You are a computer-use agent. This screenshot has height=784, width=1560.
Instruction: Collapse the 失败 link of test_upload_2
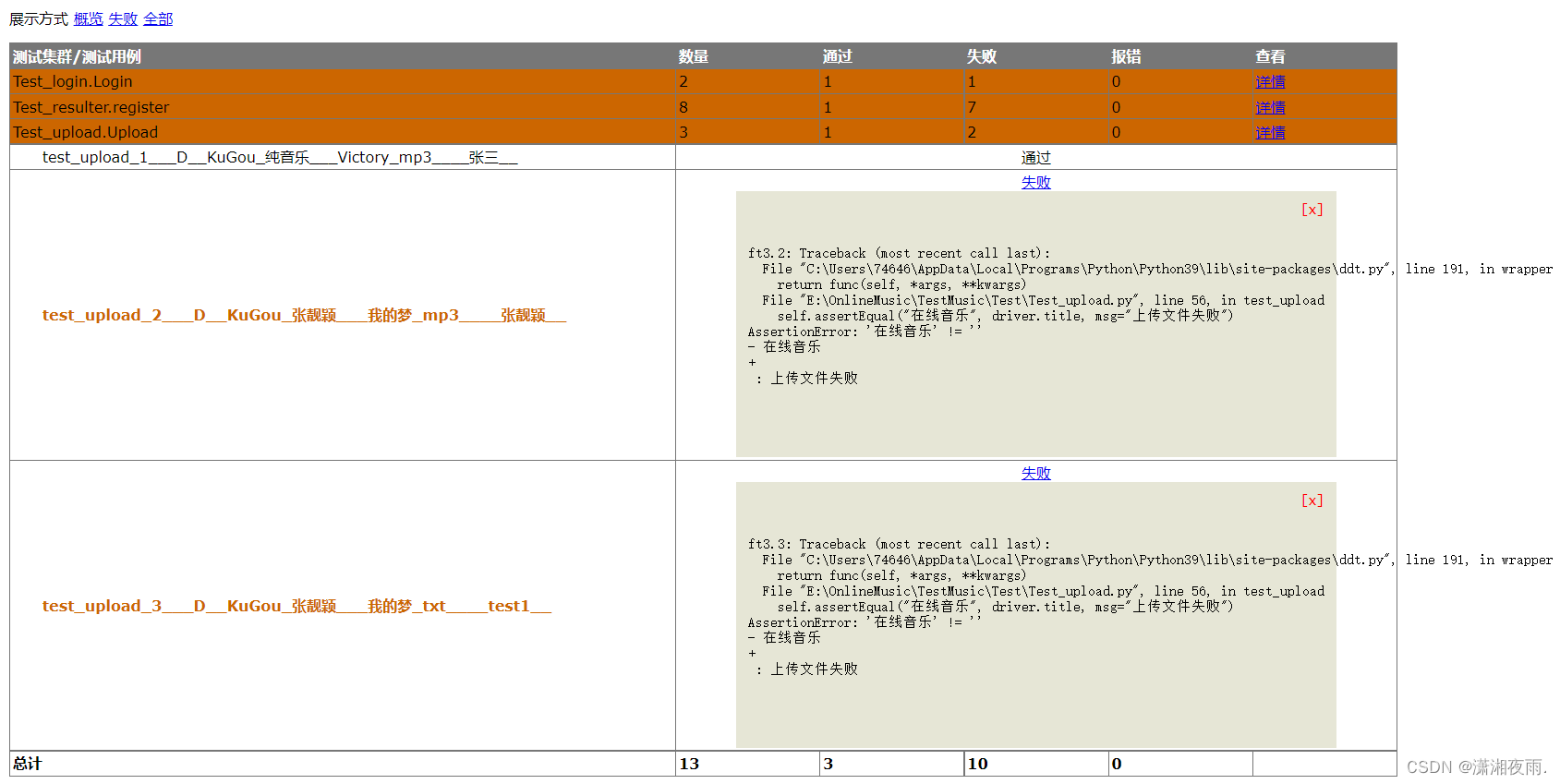click(1035, 182)
